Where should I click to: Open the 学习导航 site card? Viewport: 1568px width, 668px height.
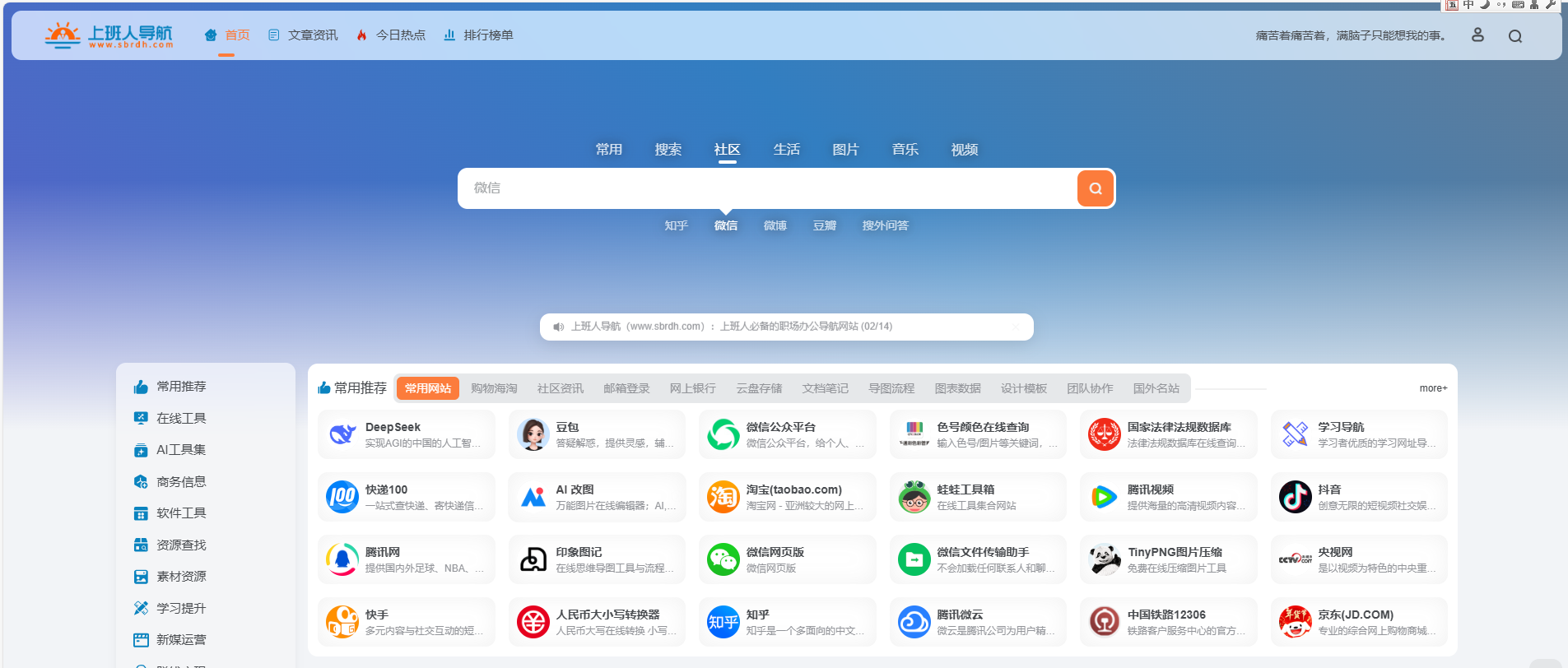[1359, 434]
